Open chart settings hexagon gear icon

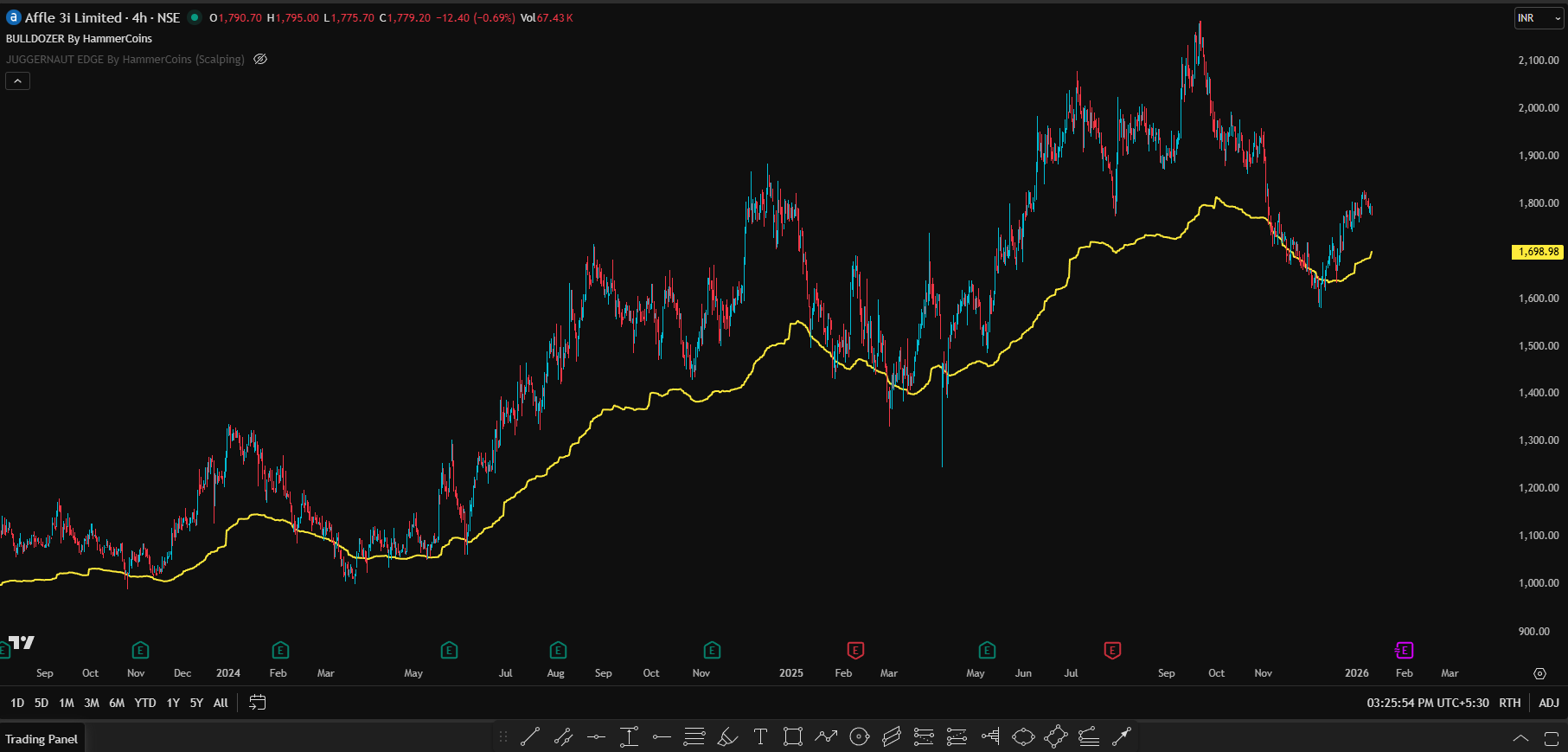pyautogui.click(x=1539, y=673)
